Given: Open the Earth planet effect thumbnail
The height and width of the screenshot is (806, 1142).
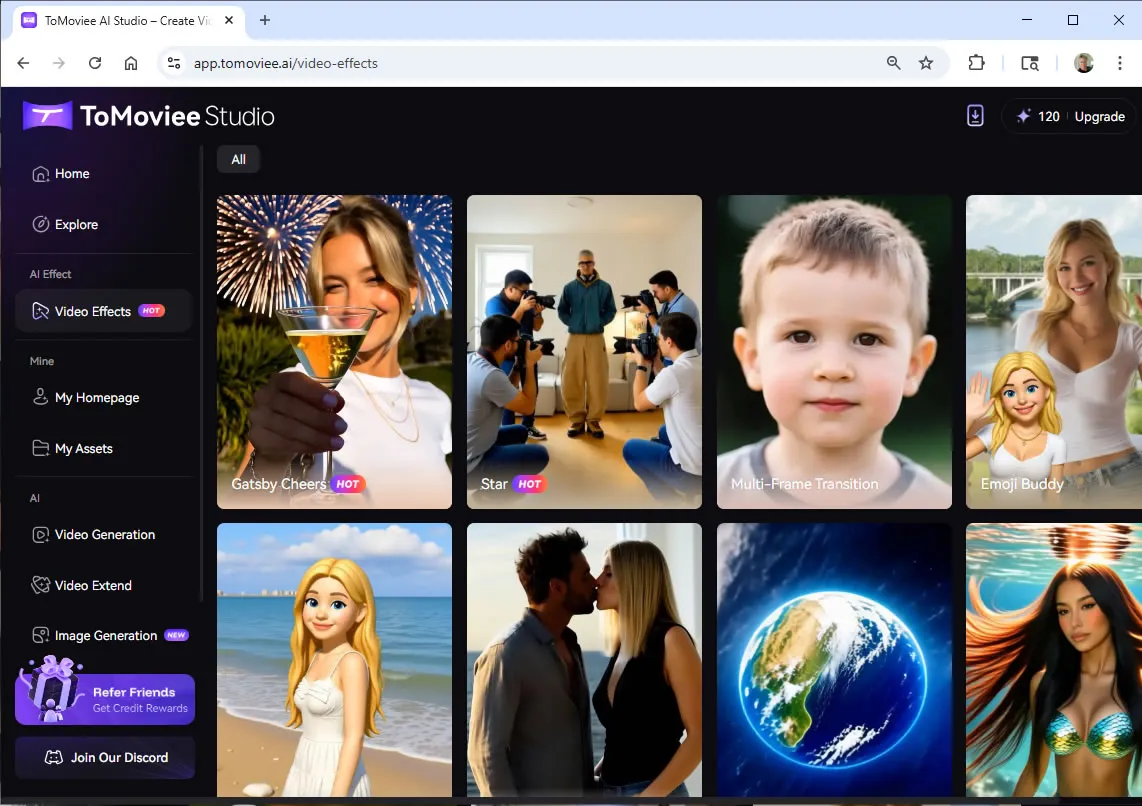Looking at the screenshot, I should point(834,660).
